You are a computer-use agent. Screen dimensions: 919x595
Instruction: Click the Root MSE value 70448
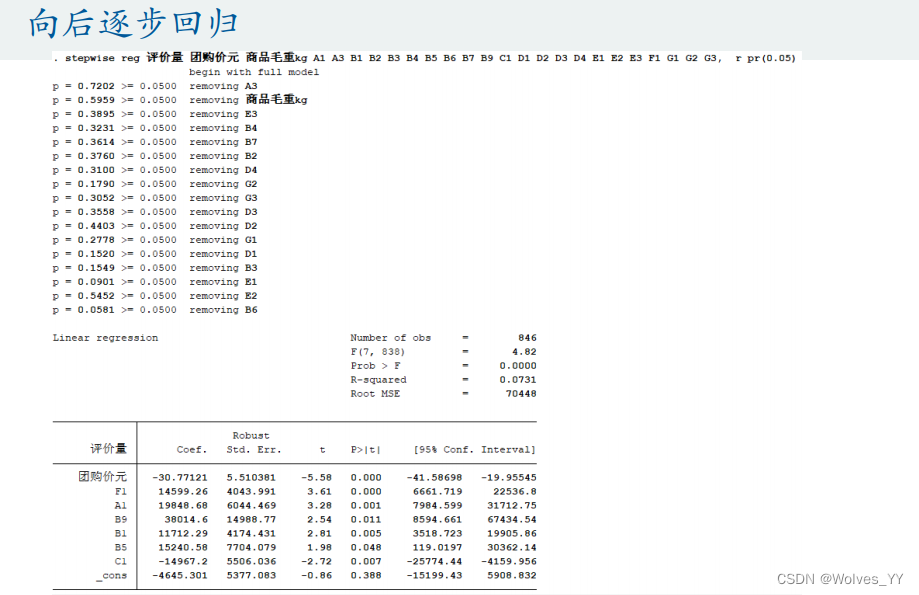point(521,394)
